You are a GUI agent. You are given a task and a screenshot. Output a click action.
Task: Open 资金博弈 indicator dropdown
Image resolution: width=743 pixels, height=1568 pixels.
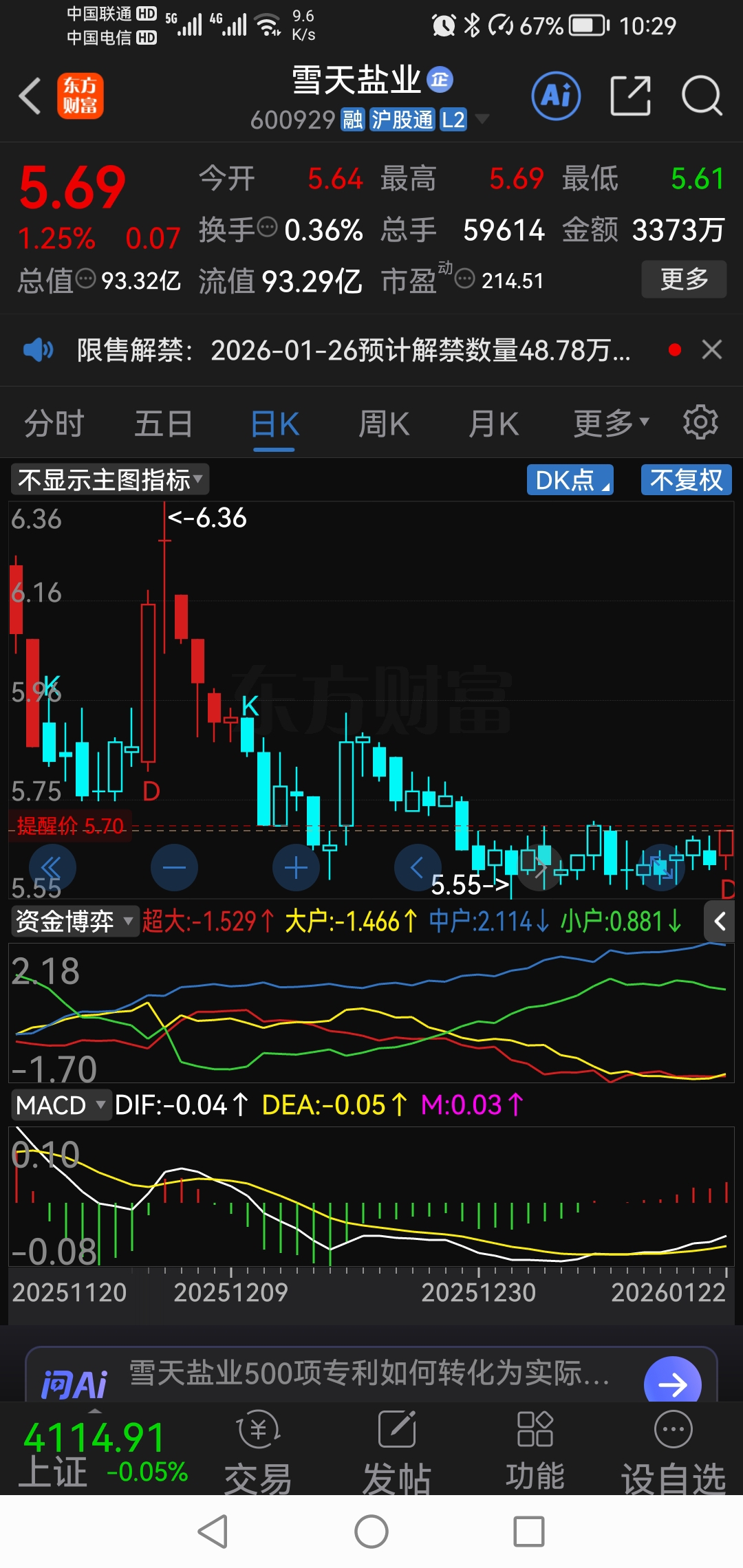[74, 921]
